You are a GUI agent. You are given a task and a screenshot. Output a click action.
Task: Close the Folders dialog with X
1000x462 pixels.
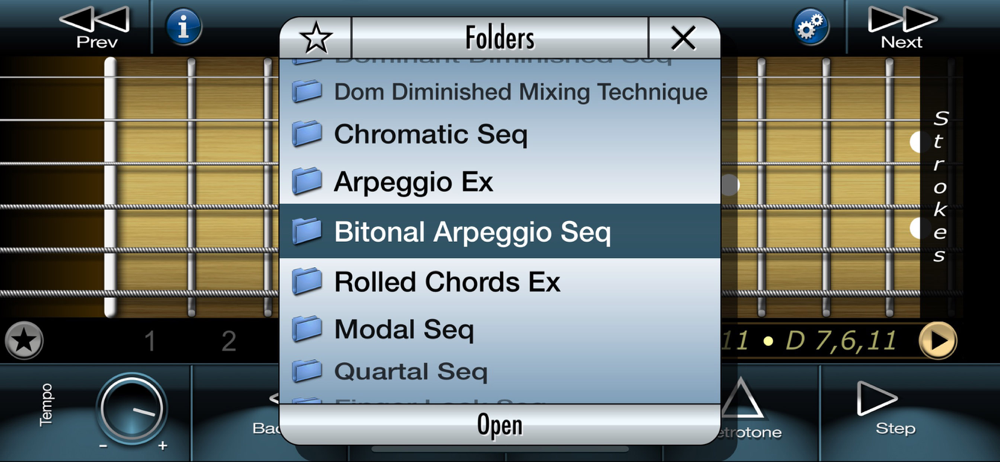[x=683, y=38]
